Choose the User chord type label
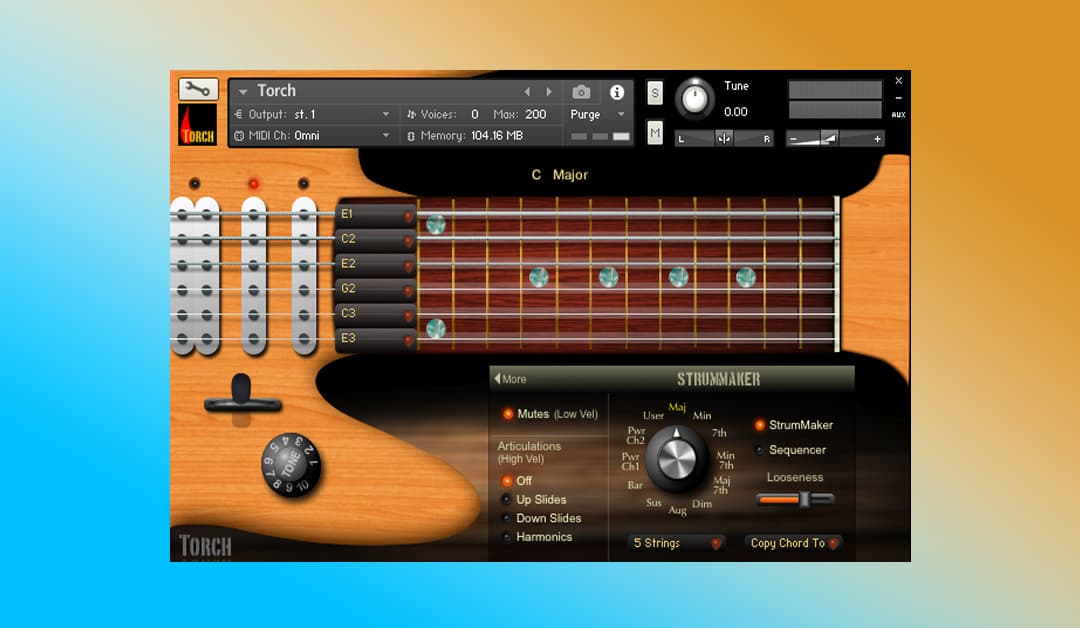Screen dimensions: 1080x628 tap(653, 415)
